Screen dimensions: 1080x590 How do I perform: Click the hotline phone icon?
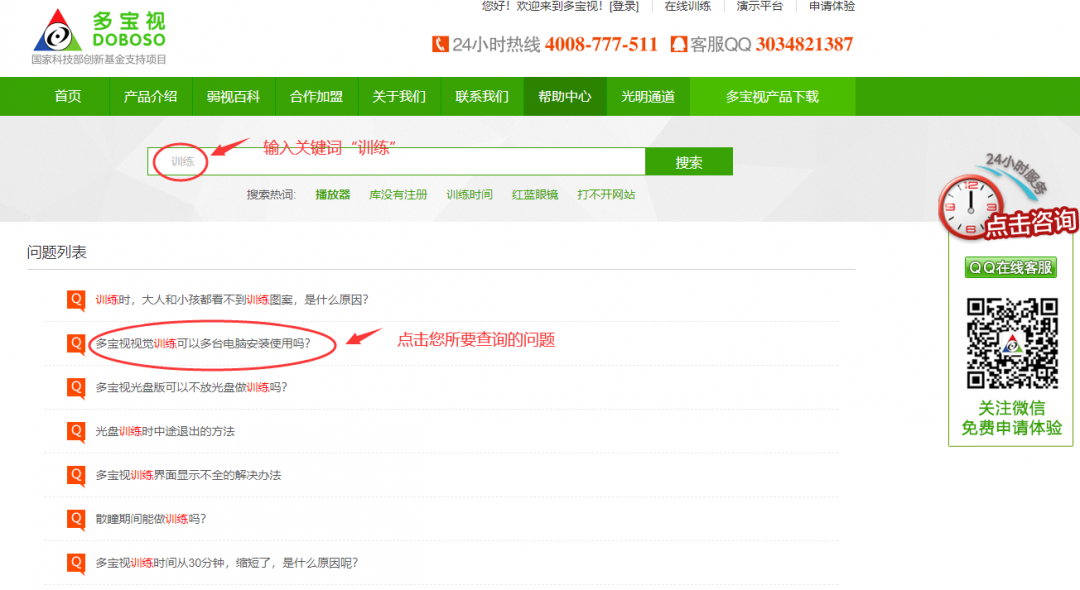coord(440,45)
